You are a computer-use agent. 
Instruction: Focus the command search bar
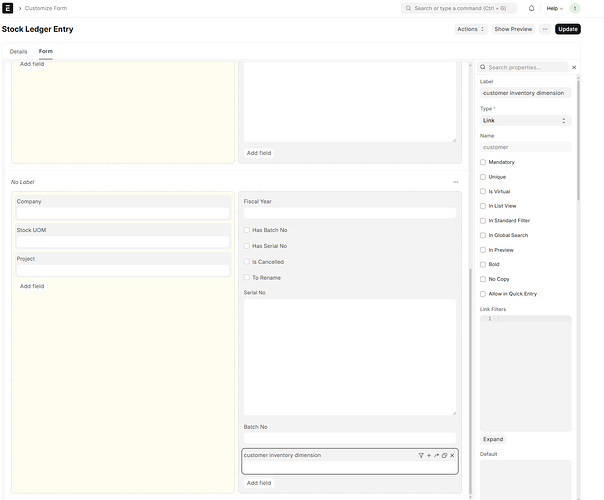(x=458, y=8)
